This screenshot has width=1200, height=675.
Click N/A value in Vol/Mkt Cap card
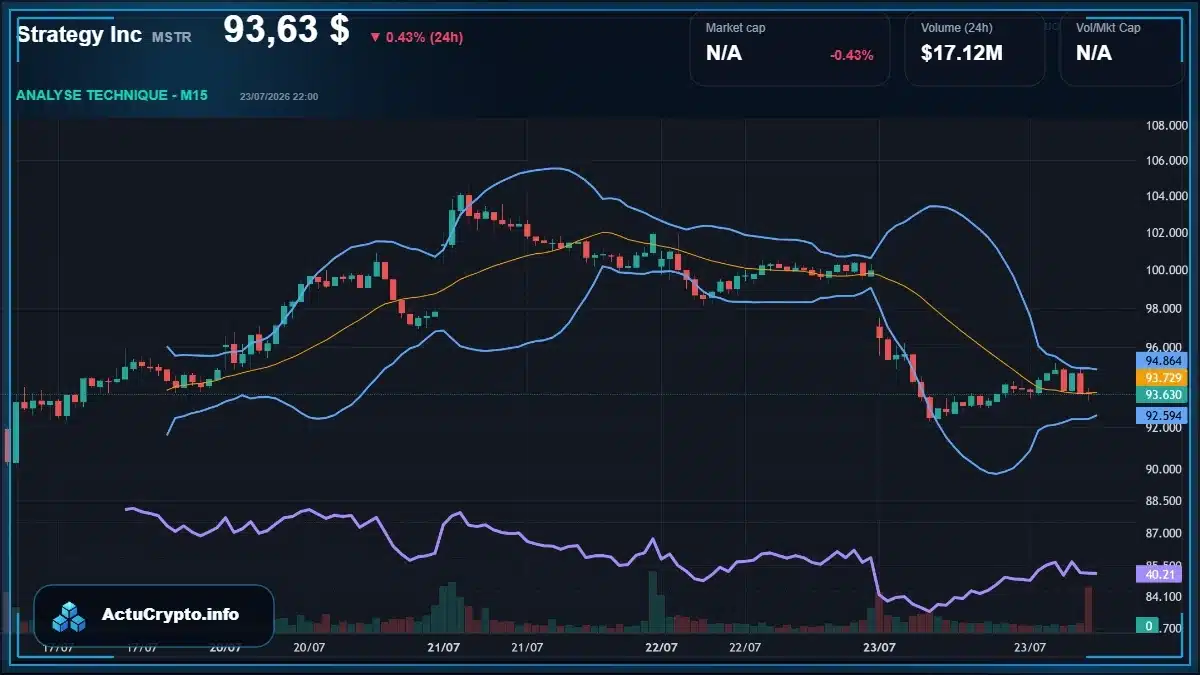[1094, 54]
